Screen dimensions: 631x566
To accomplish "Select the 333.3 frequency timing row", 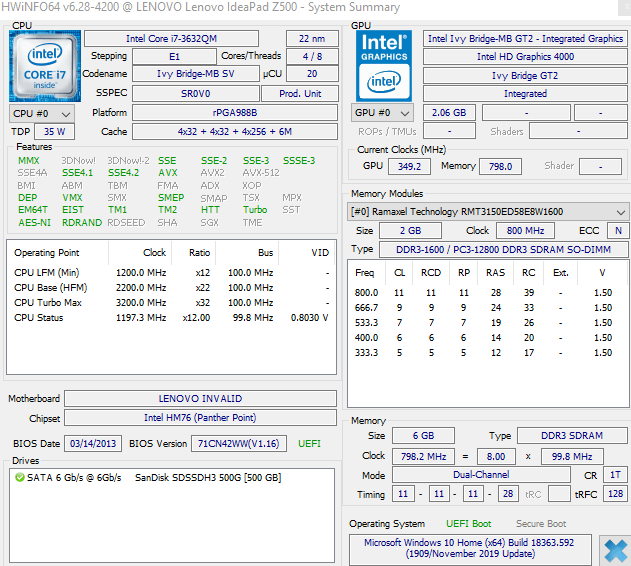I will click(x=487, y=353).
